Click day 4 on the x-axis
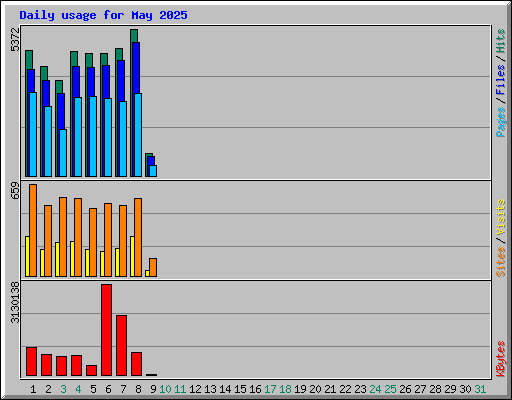The image size is (512, 400). click(78, 389)
